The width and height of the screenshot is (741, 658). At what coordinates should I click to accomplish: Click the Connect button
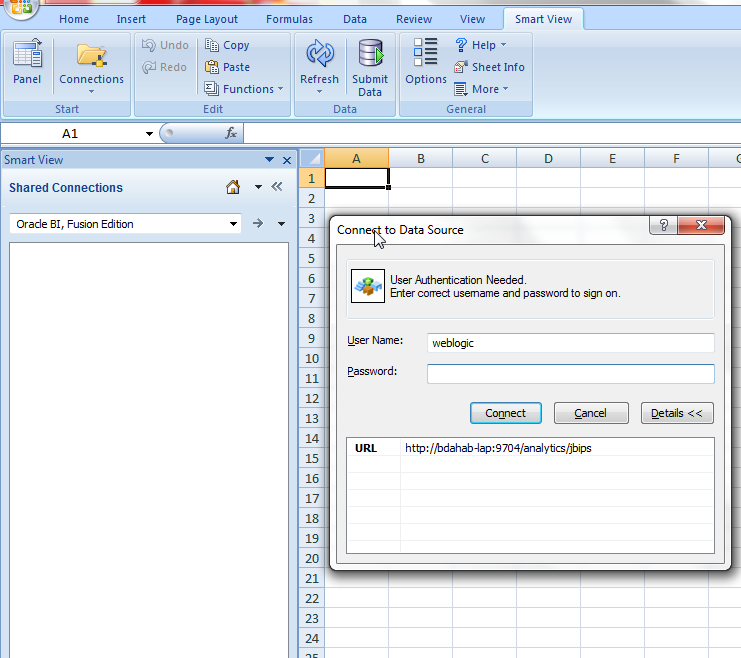tap(506, 413)
